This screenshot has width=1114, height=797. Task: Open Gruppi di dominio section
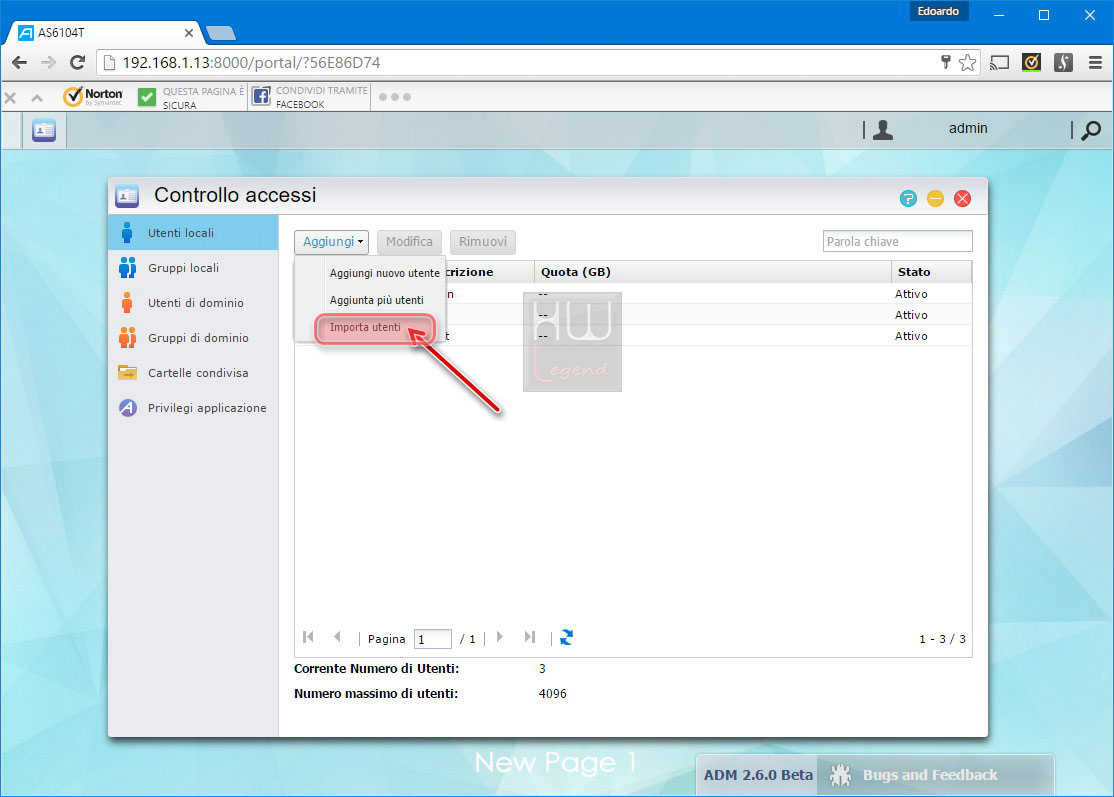pos(193,337)
